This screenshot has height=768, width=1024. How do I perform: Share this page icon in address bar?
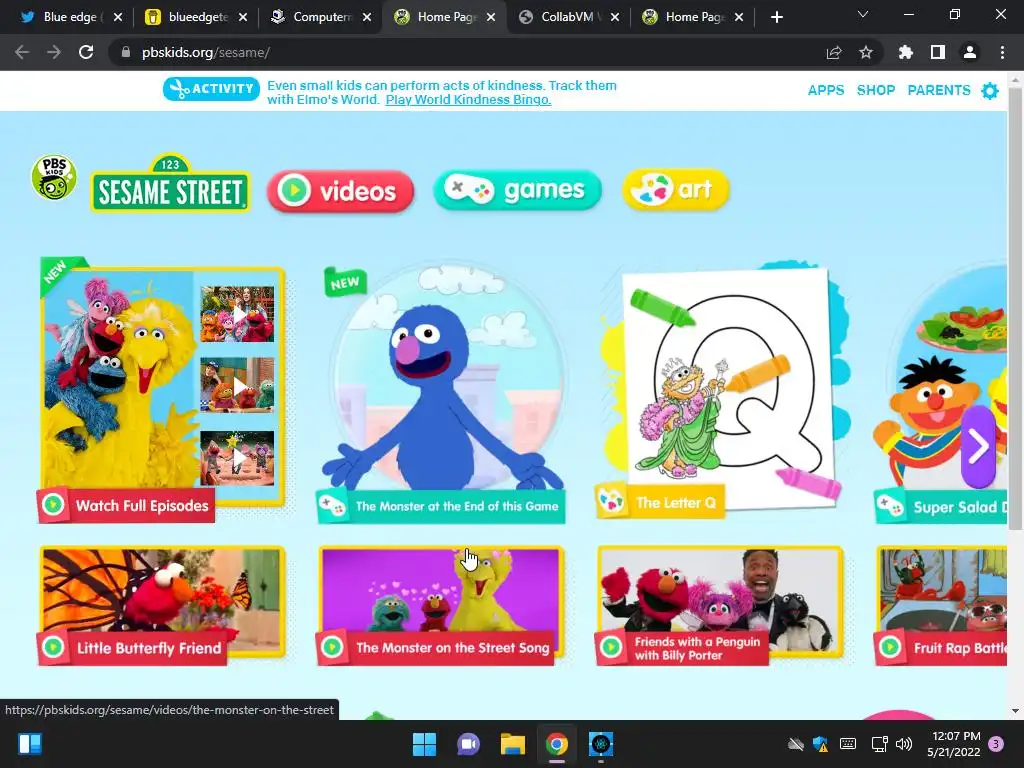click(x=834, y=52)
